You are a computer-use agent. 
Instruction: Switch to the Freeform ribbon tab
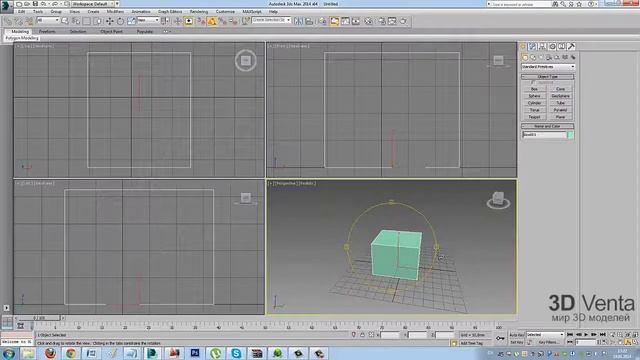(47, 31)
